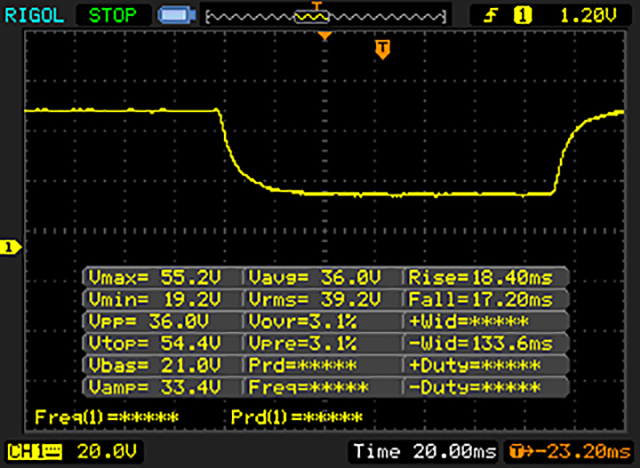Click the Prd(1)=***** readout below the table
Image resolution: width=640 pixels, height=468 pixels.
(297, 417)
